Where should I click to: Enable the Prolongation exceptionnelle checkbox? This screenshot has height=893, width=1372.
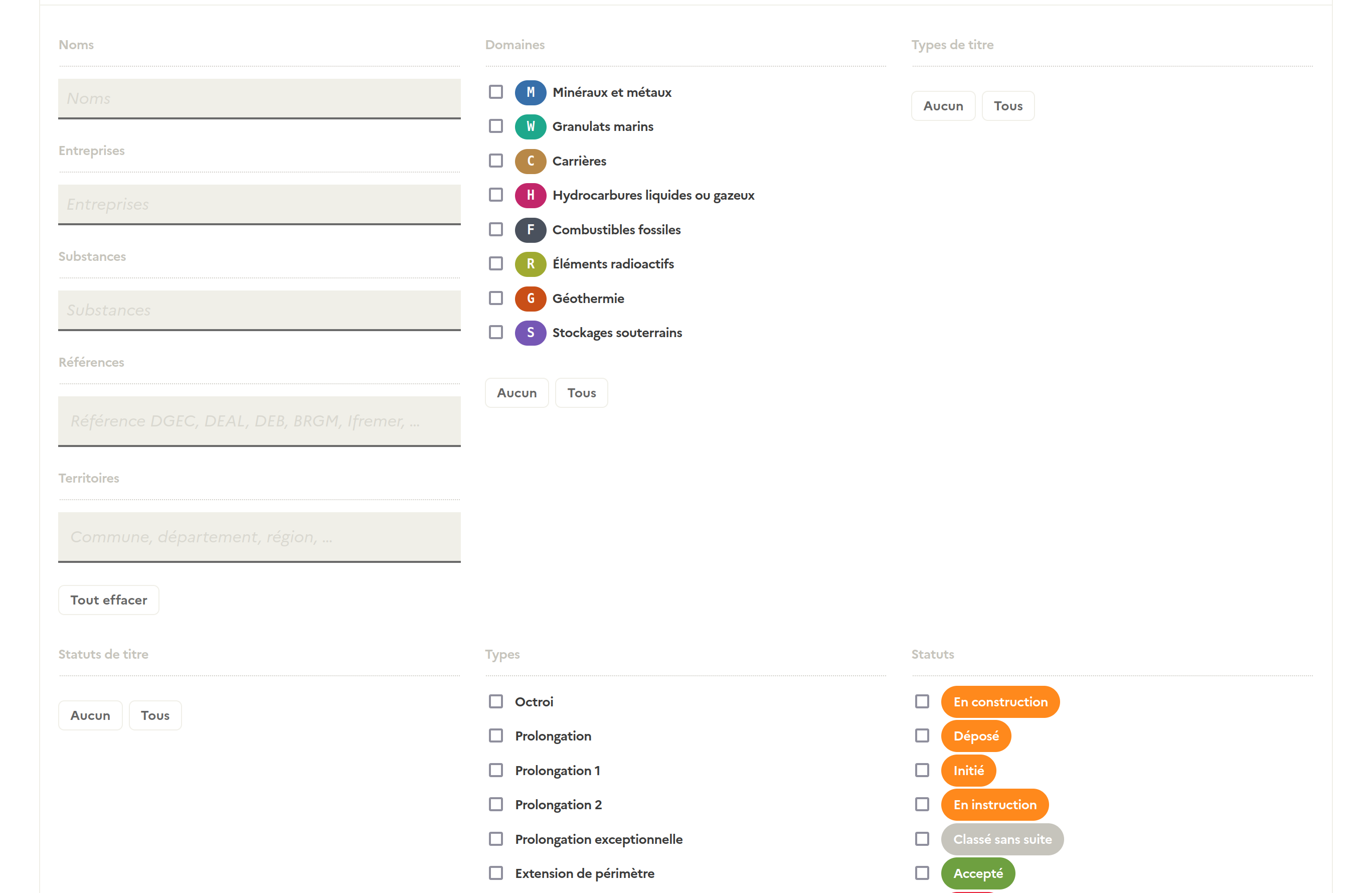click(x=495, y=839)
